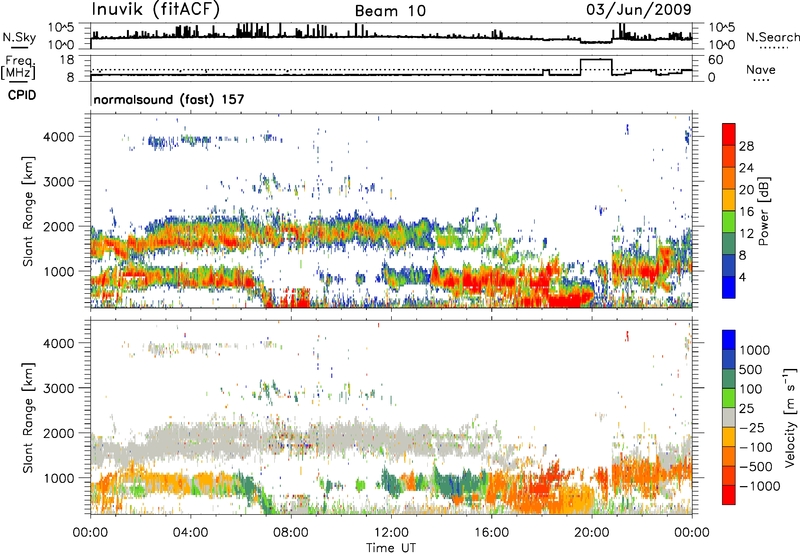
Task: Click the "60" tick beside the Nave axis
Action: pos(716,60)
